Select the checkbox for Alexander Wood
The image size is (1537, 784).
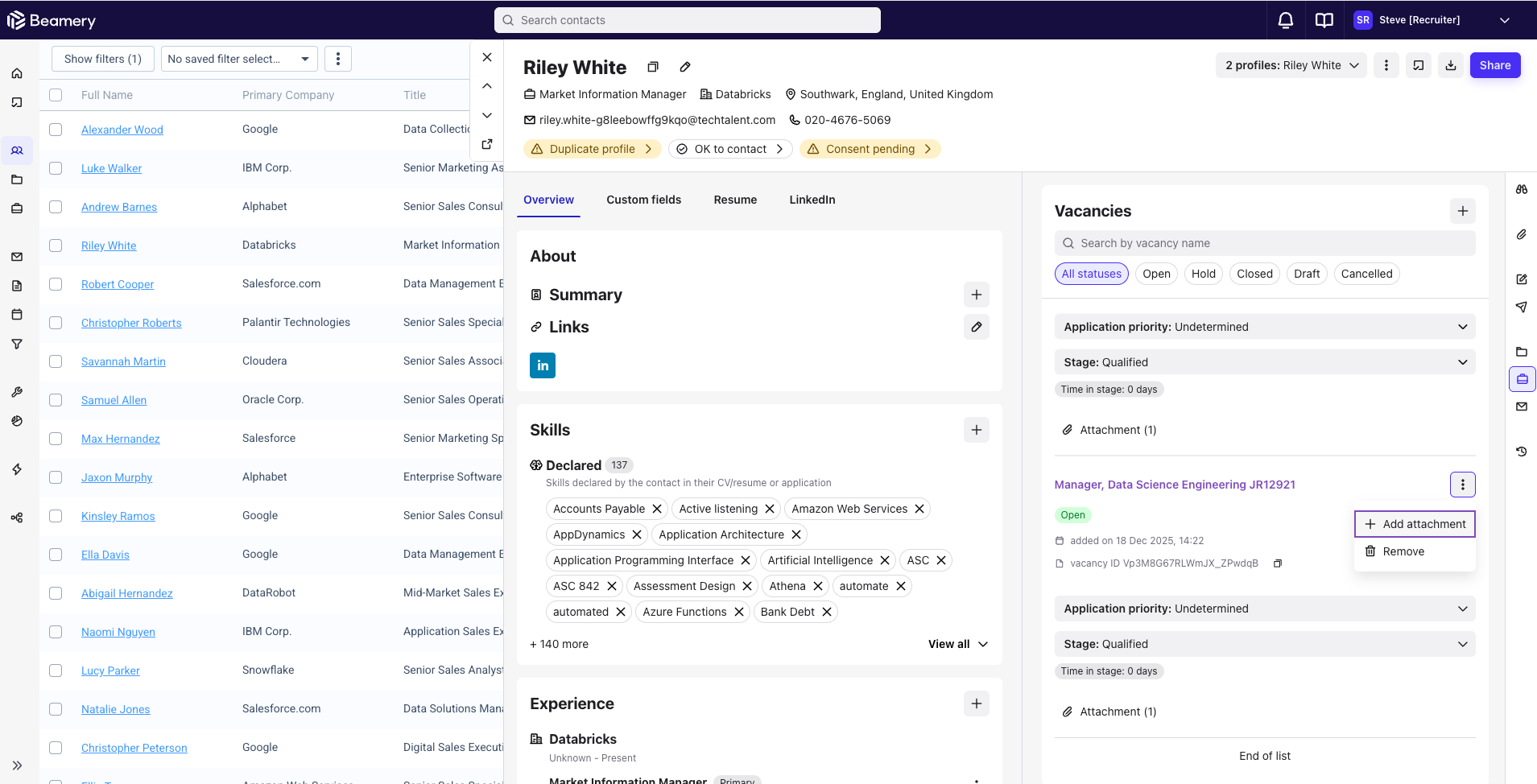click(56, 130)
